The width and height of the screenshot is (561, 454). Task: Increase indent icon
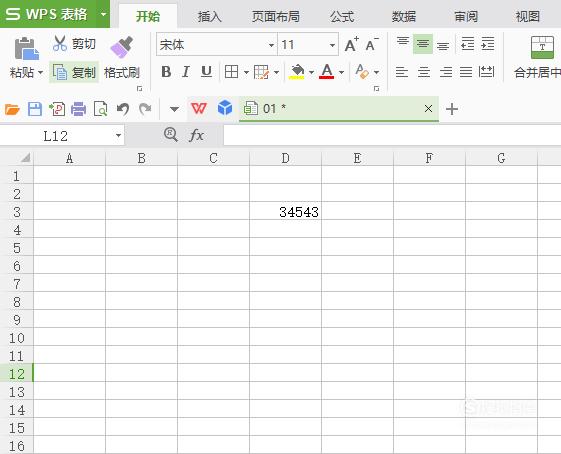(488, 44)
